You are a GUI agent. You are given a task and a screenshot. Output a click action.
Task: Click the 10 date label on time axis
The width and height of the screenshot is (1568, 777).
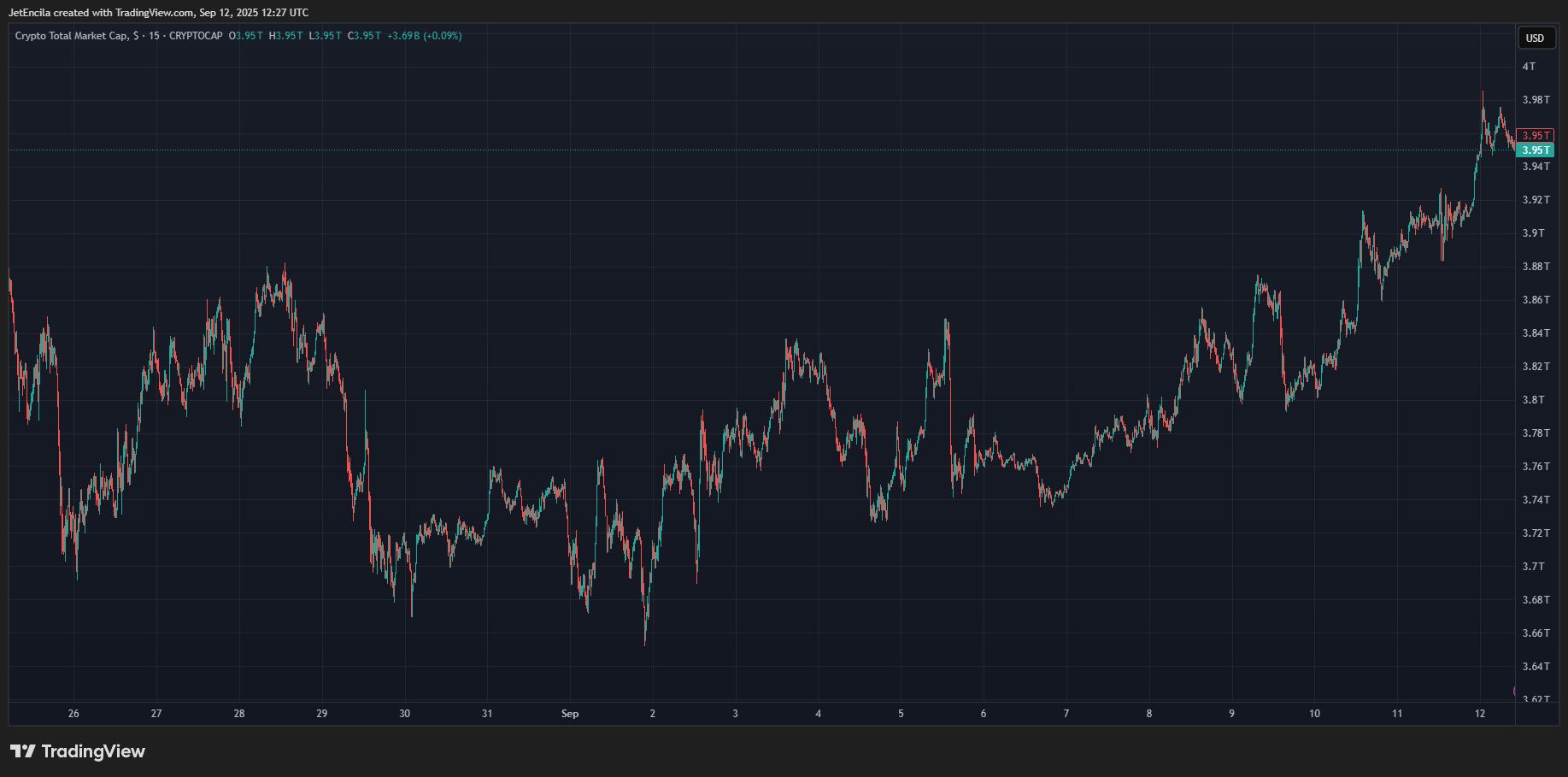1314,714
